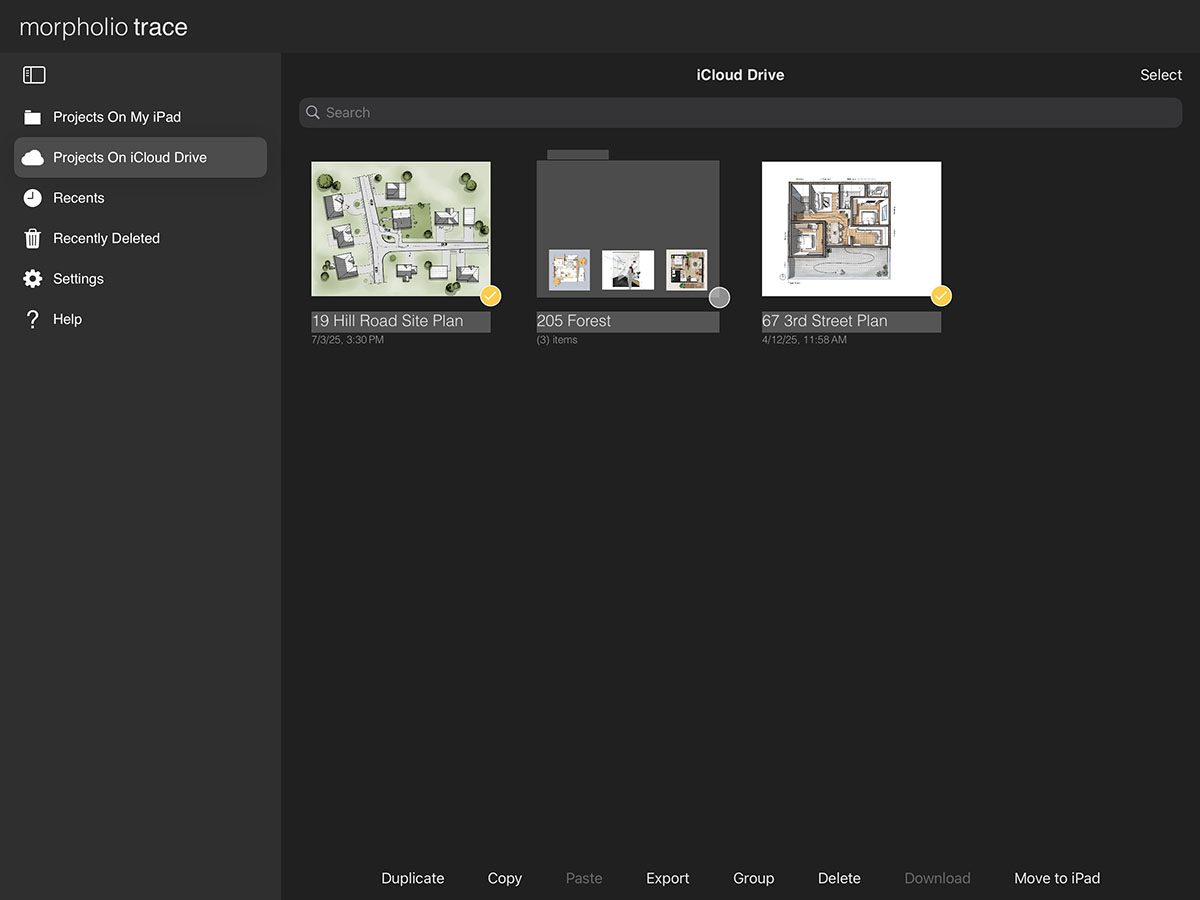Click into the Search field
Screen dimensions: 1200x900
point(740,113)
